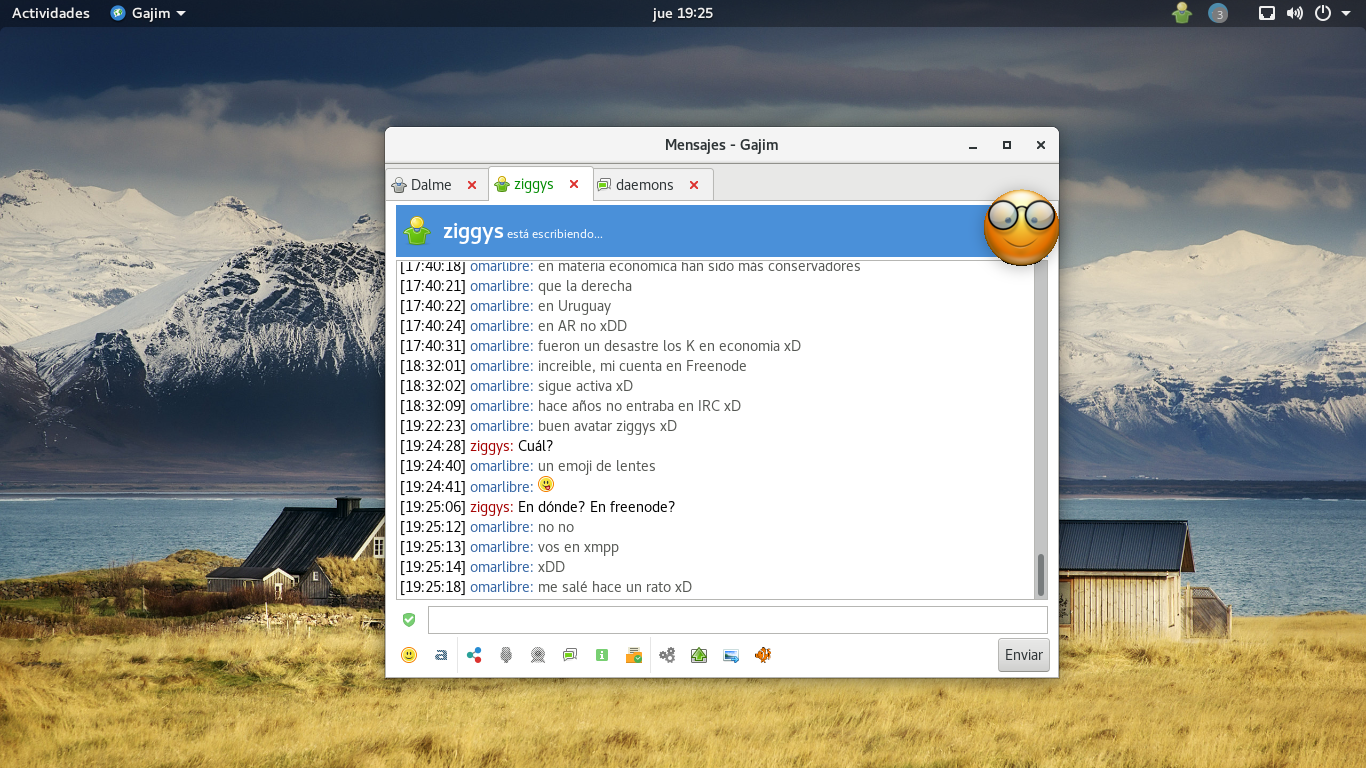Screen dimensions: 1366x768
Task: Click the ziggys status icon in banner
Action: point(417,231)
